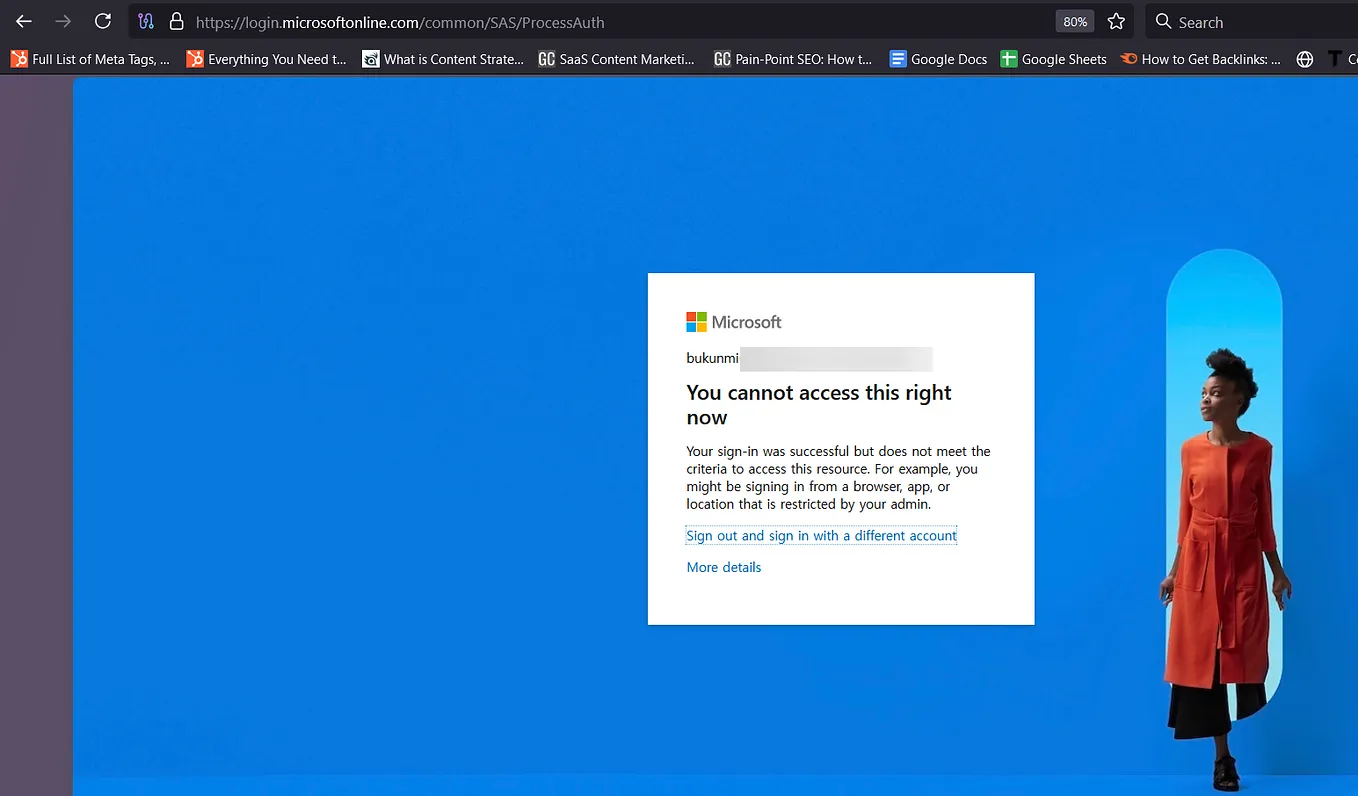Toggle the bookmark star for this page
Screen dimensions: 1358x796
pos(1117,21)
